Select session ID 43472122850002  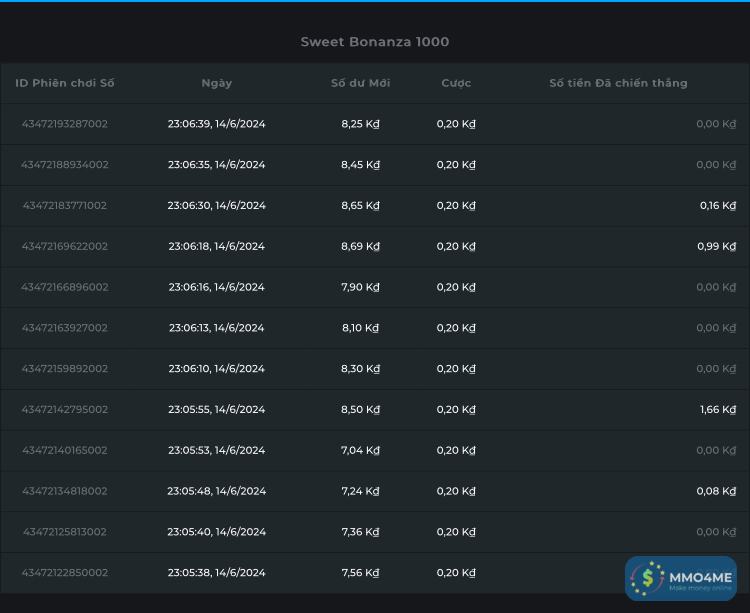65,573
